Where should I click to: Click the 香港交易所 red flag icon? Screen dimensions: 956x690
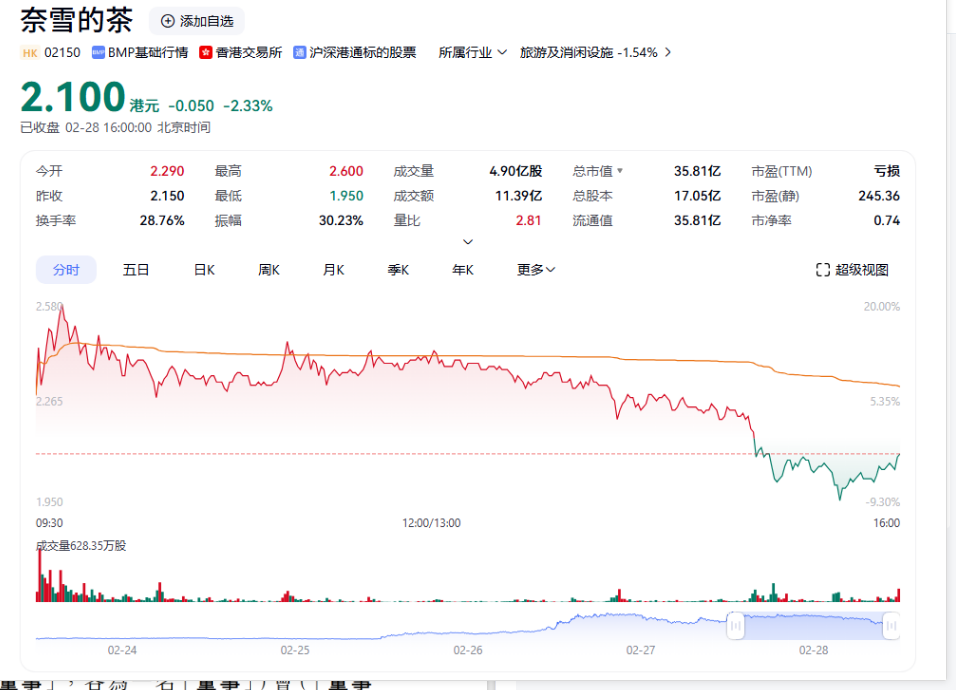(205, 53)
